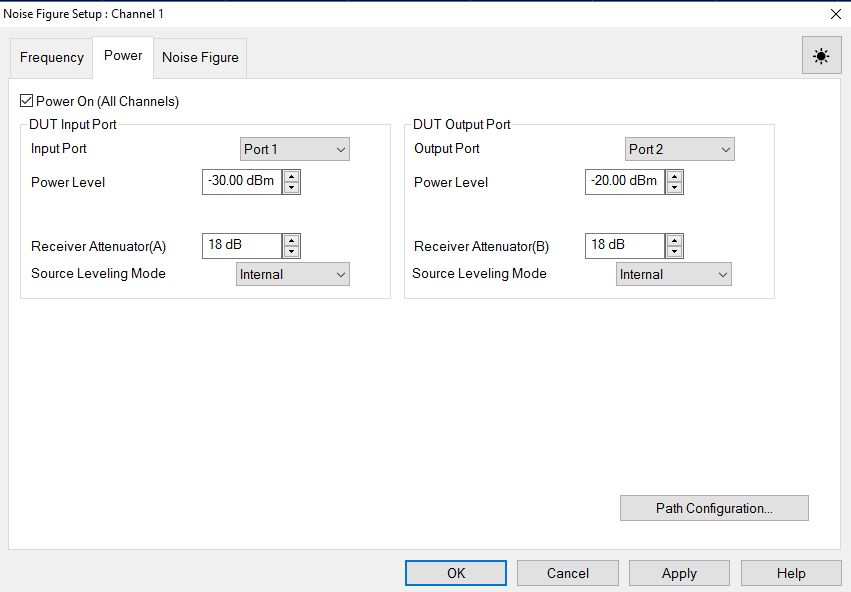The width and height of the screenshot is (851, 592).
Task: Expand input Source Leveling Mode dropdown
Action: point(292,274)
